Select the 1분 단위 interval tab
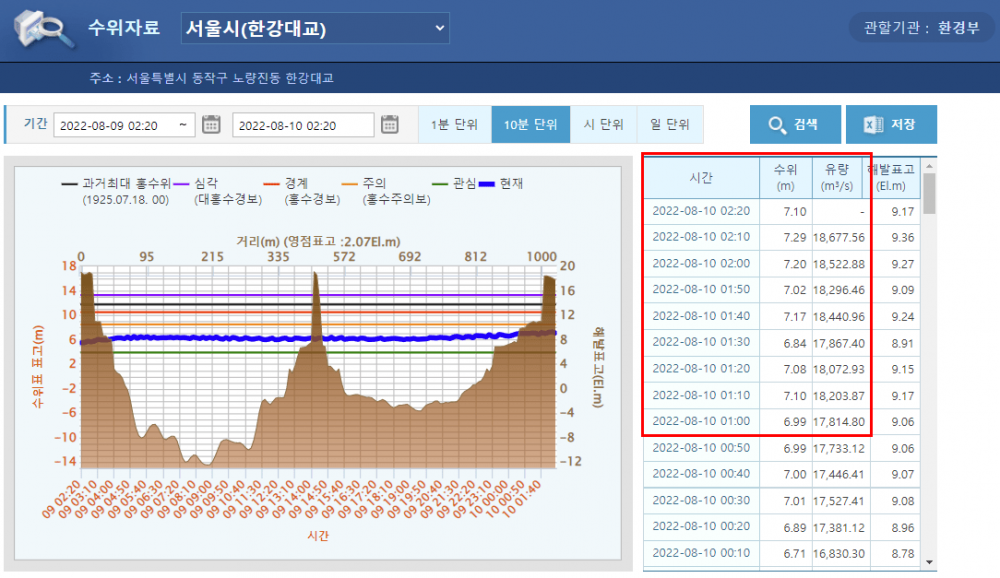Image resolution: width=1000 pixels, height=578 pixels. tap(455, 125)
